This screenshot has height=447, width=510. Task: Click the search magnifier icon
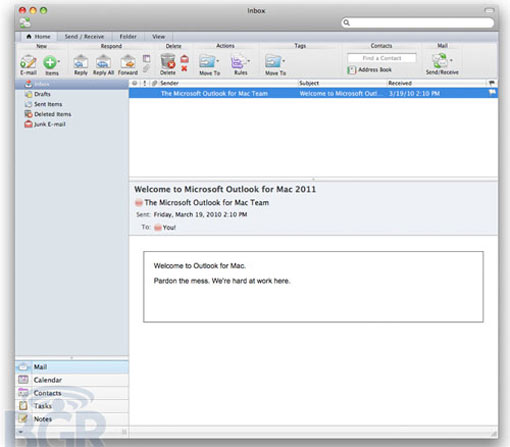tap(347, 23)
